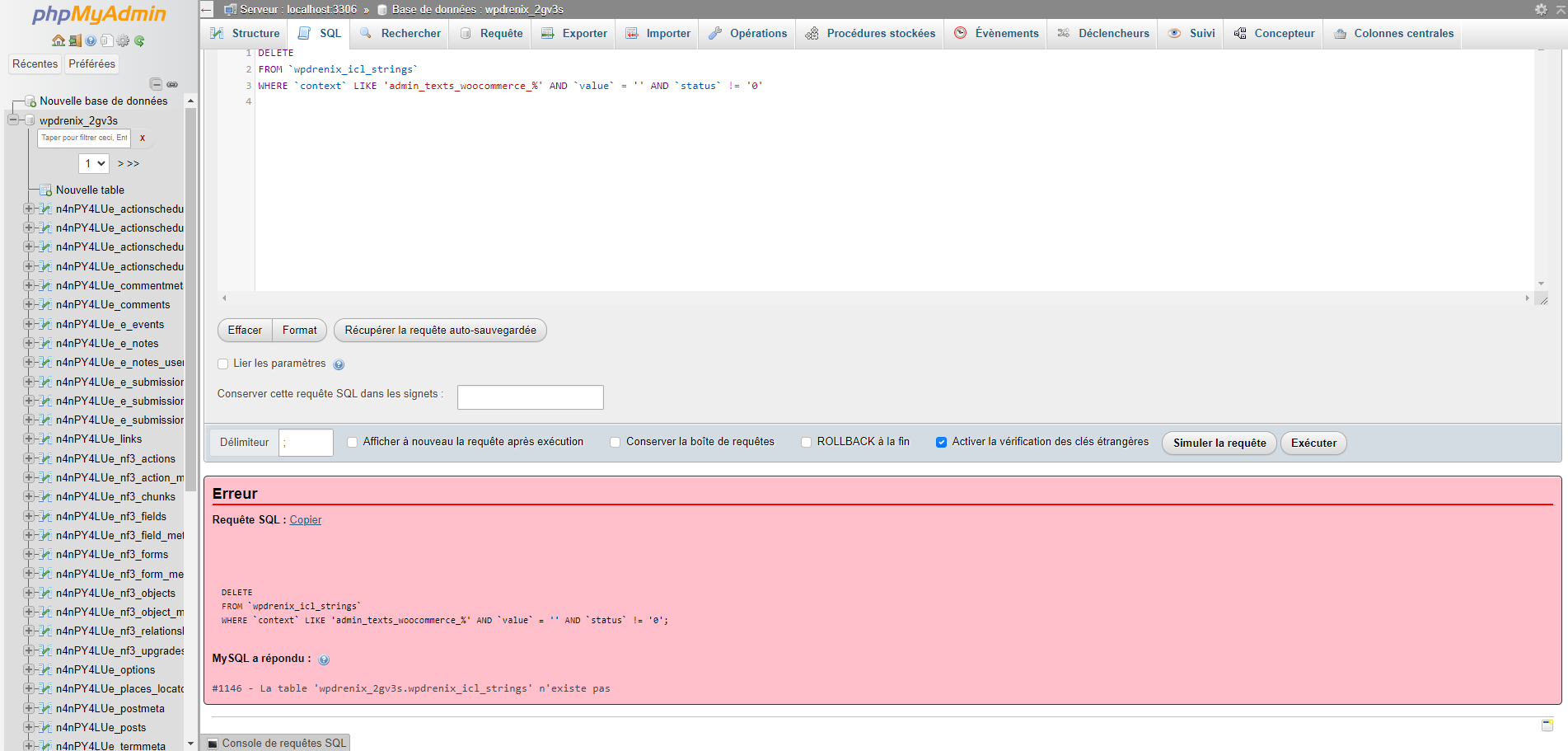Viewport: 1568px width, 751px height.
Task: Toggle the link-with-main-panel chain icon
Action: (172, 84)
